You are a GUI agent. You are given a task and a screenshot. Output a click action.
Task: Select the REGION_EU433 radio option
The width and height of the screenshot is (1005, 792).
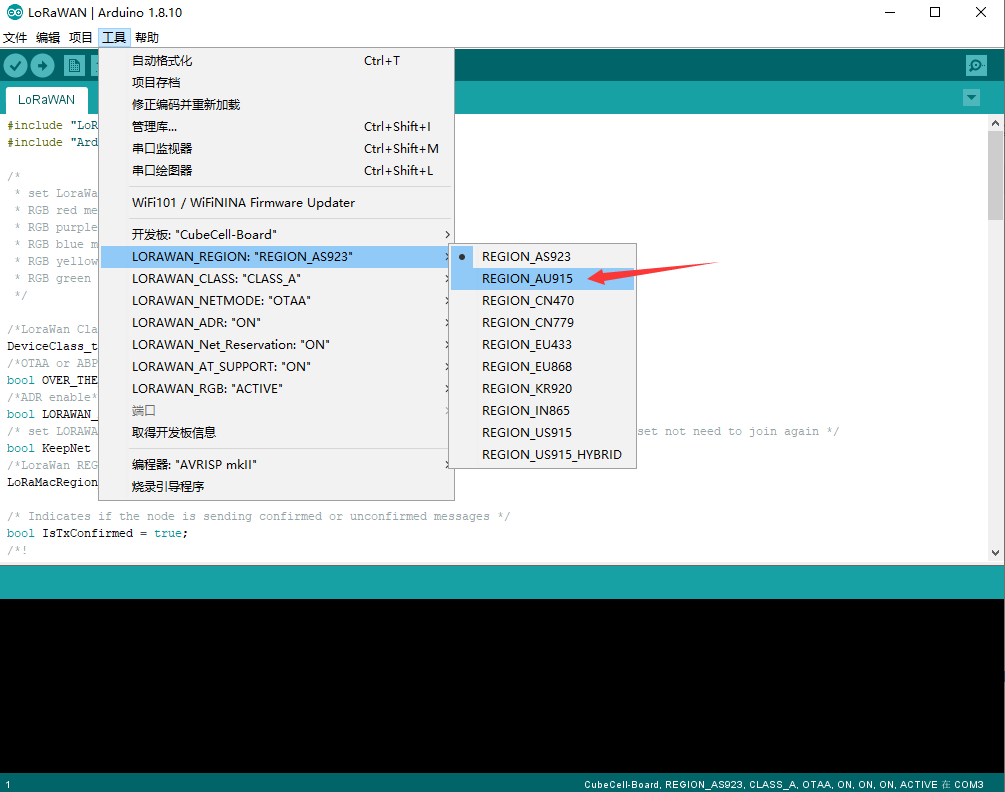coord(542,345)
